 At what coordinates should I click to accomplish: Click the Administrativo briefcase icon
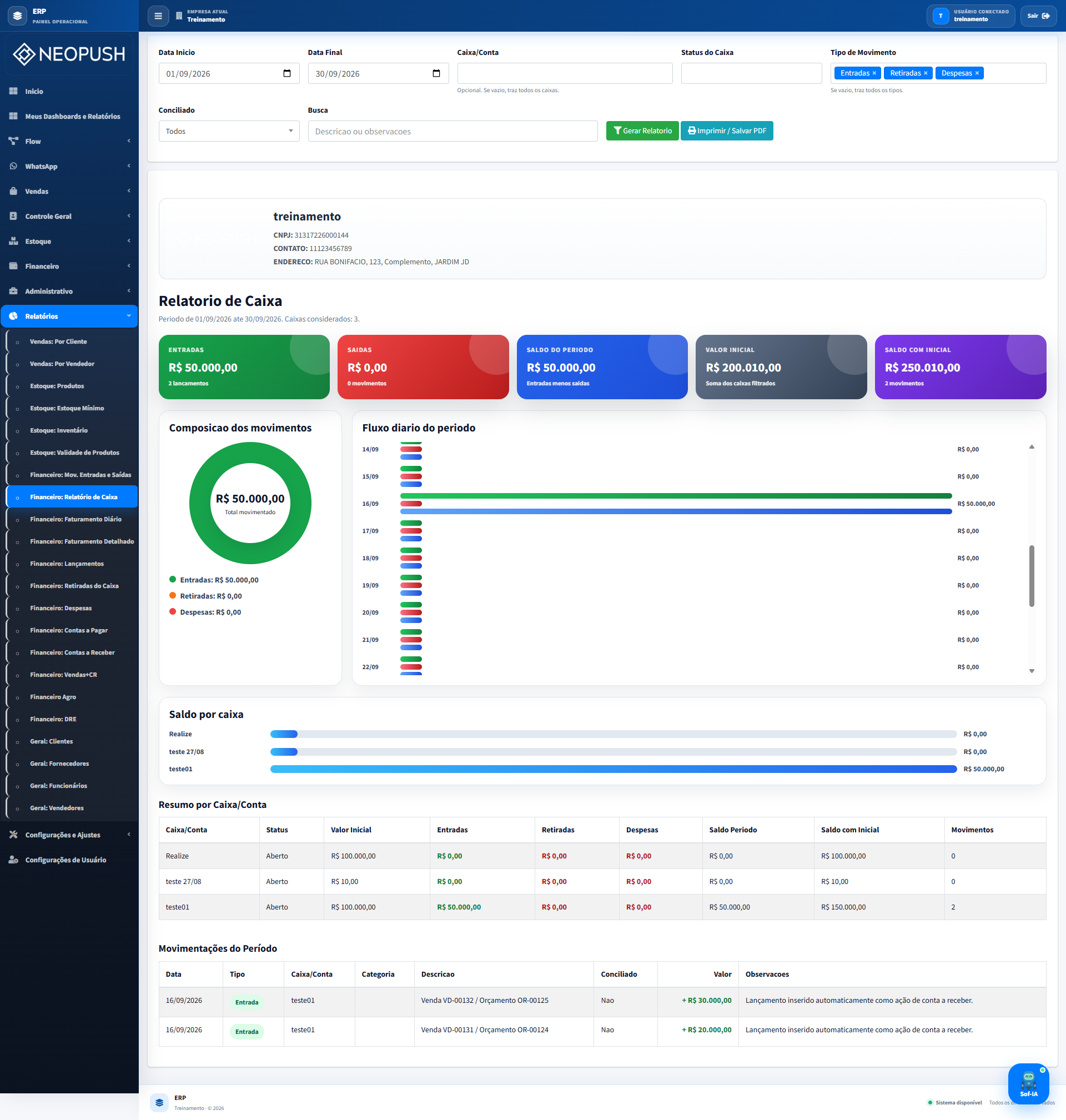point(14,292)
